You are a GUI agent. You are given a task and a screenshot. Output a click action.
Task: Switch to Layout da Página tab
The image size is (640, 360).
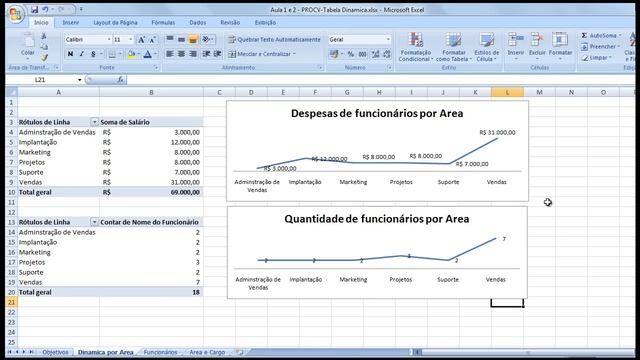[x=115, y=22]
